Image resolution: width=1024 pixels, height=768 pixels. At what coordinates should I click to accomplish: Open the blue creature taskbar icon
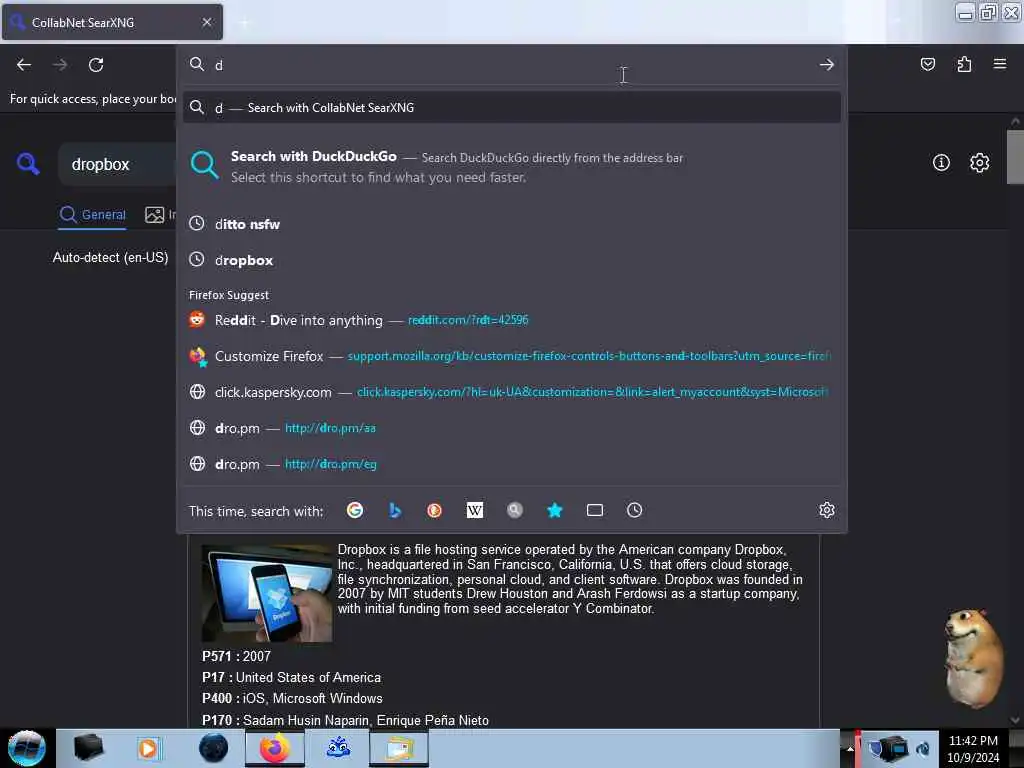[x=338, y=748]
